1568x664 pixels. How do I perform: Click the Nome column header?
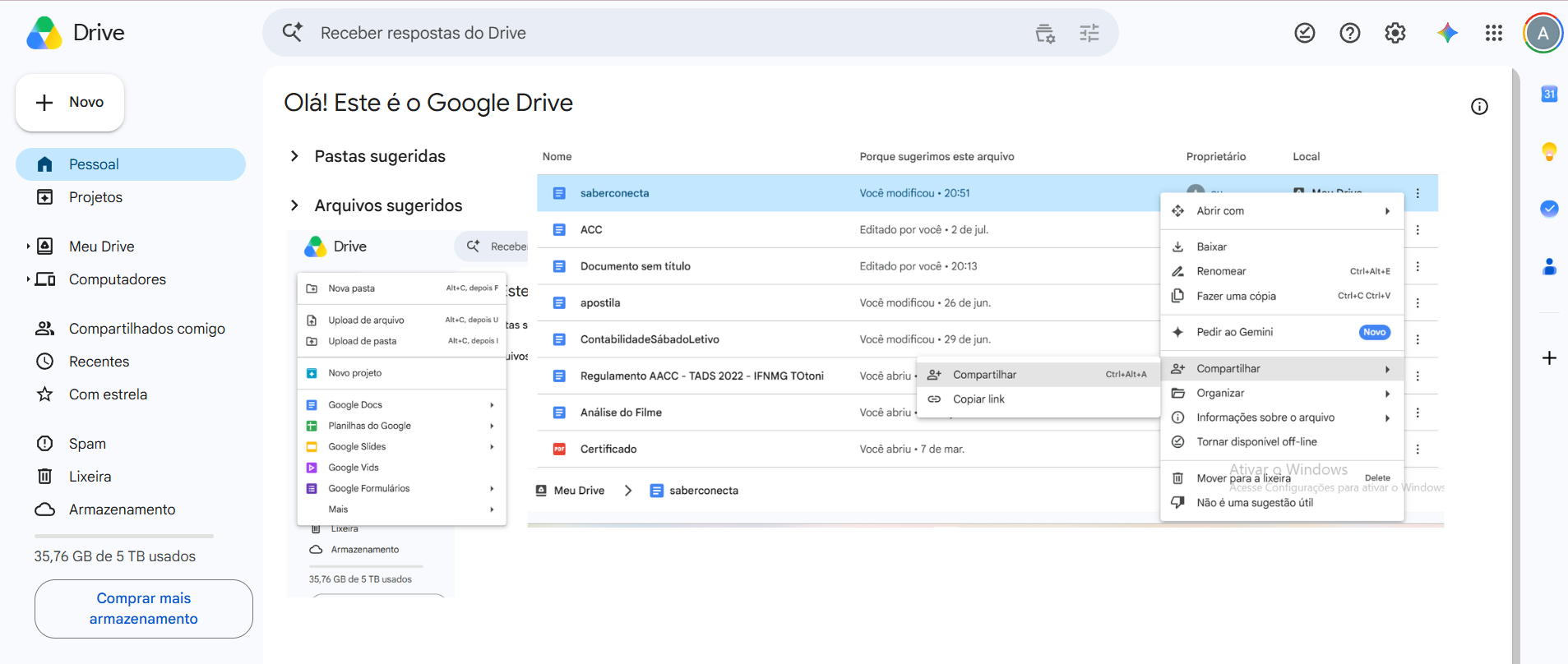pos(557,157)
